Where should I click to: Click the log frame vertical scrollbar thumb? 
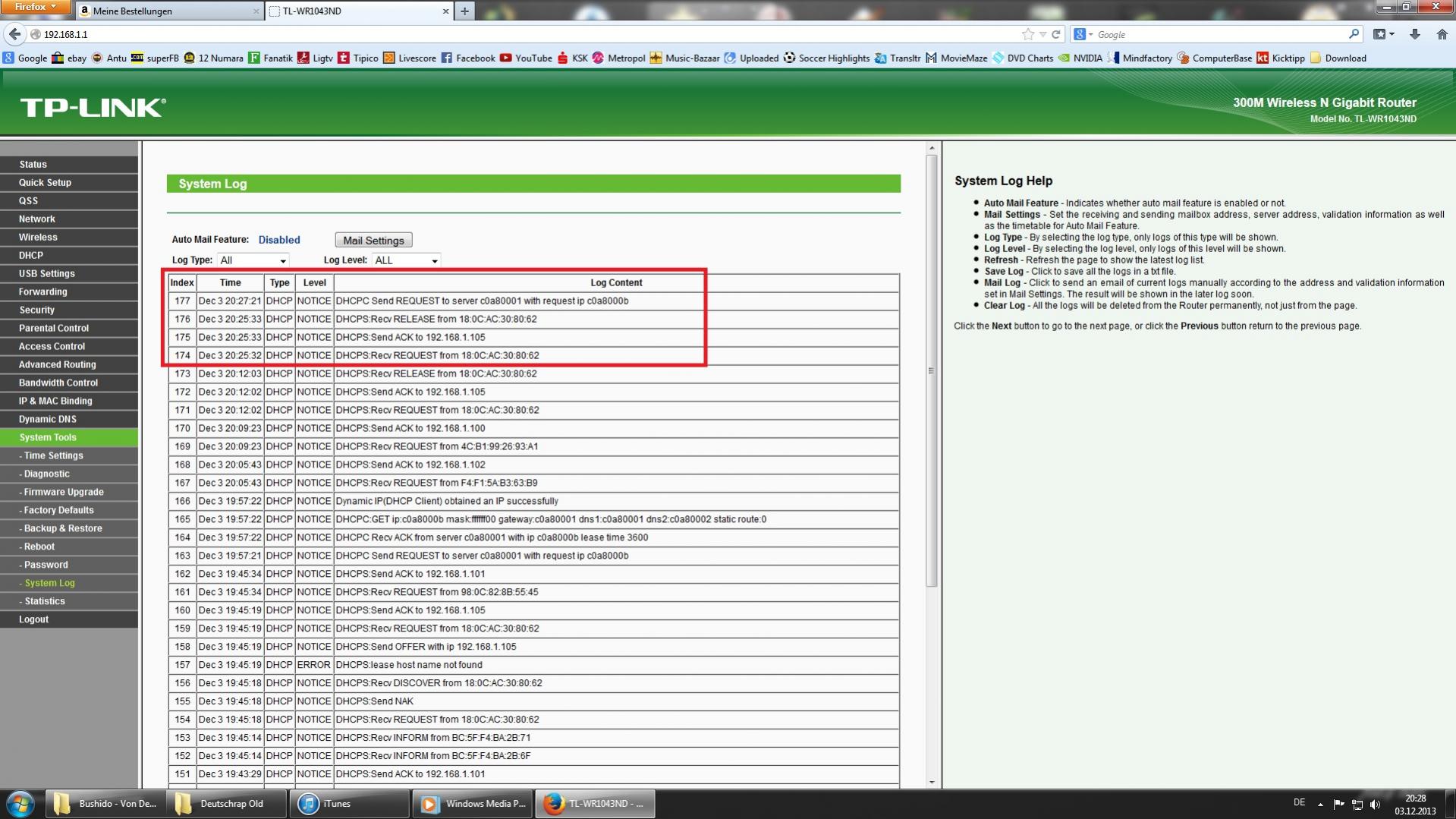click(931, 370)
